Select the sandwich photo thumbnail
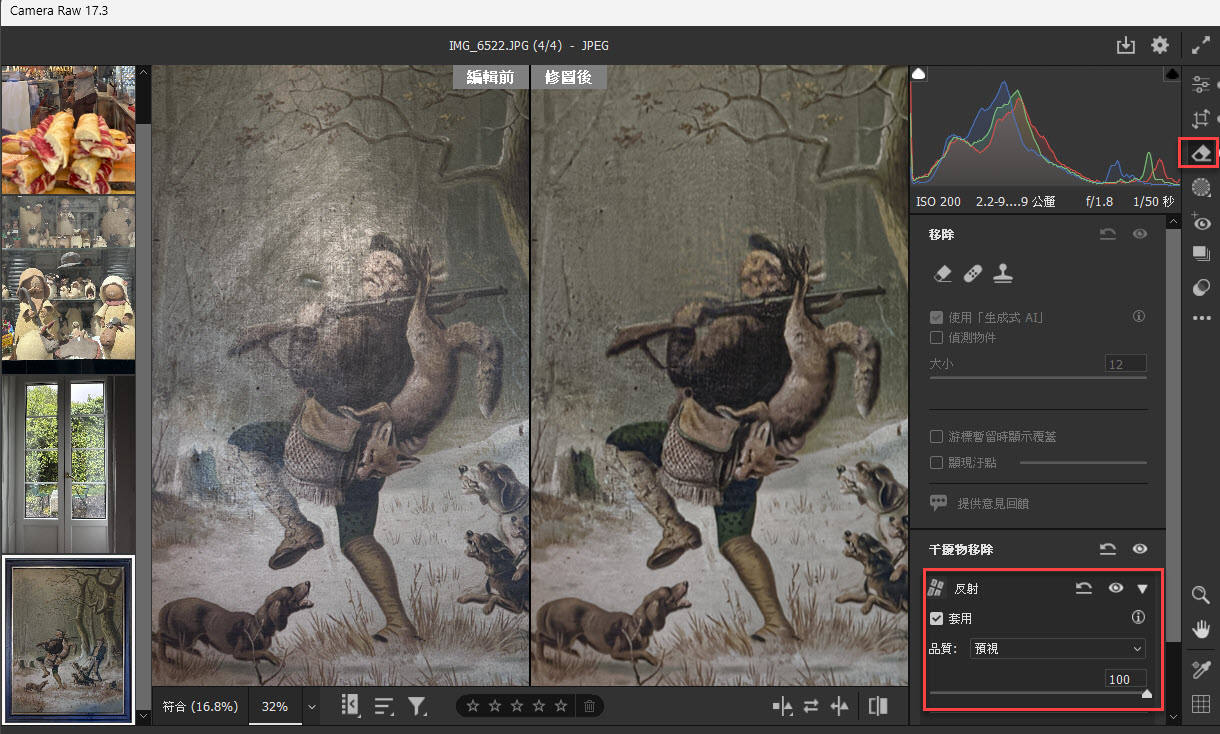This screenshot has width=1220, height=734. (68, 129)
